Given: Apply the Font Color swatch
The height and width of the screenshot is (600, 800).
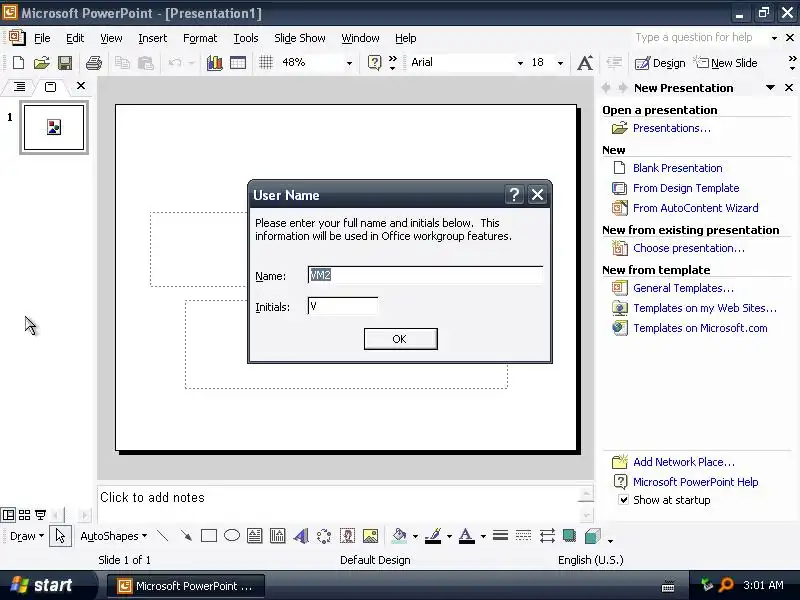Looking at the screenshot, I should click(x=467, y=536).
